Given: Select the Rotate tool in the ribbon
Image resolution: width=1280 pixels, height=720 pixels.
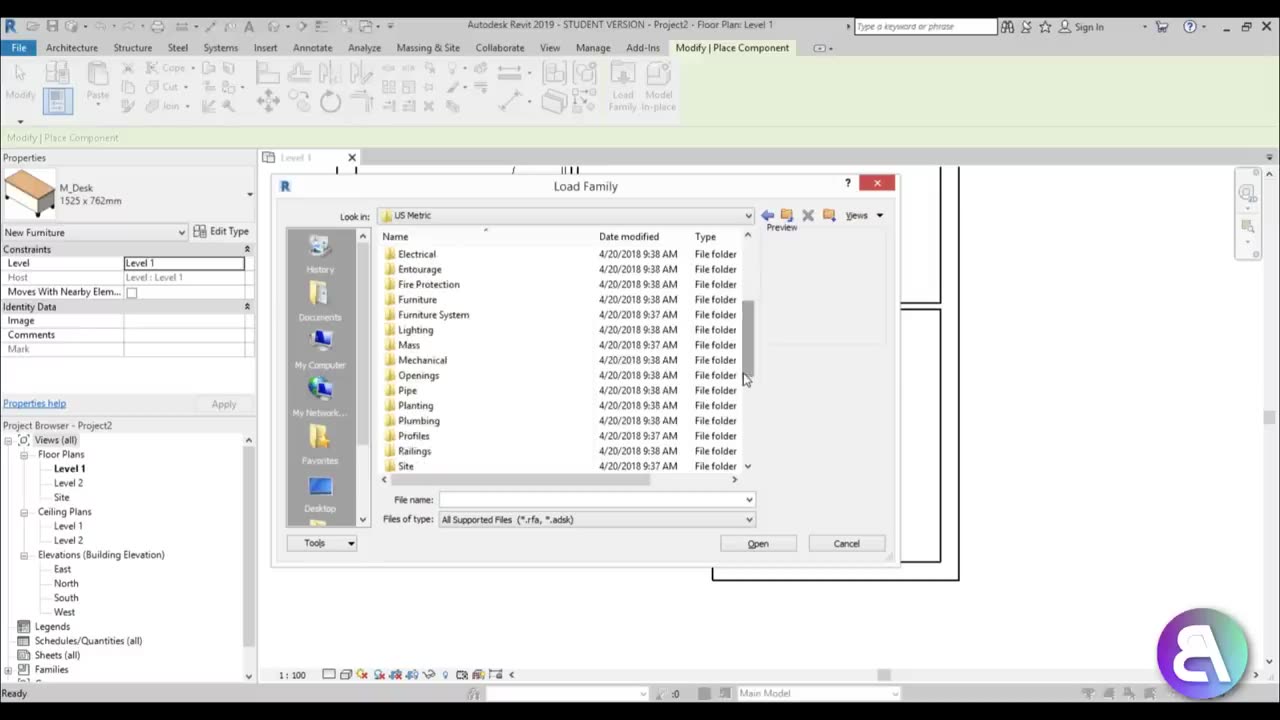Looking at the screenshot, I should tap(330, 100).
